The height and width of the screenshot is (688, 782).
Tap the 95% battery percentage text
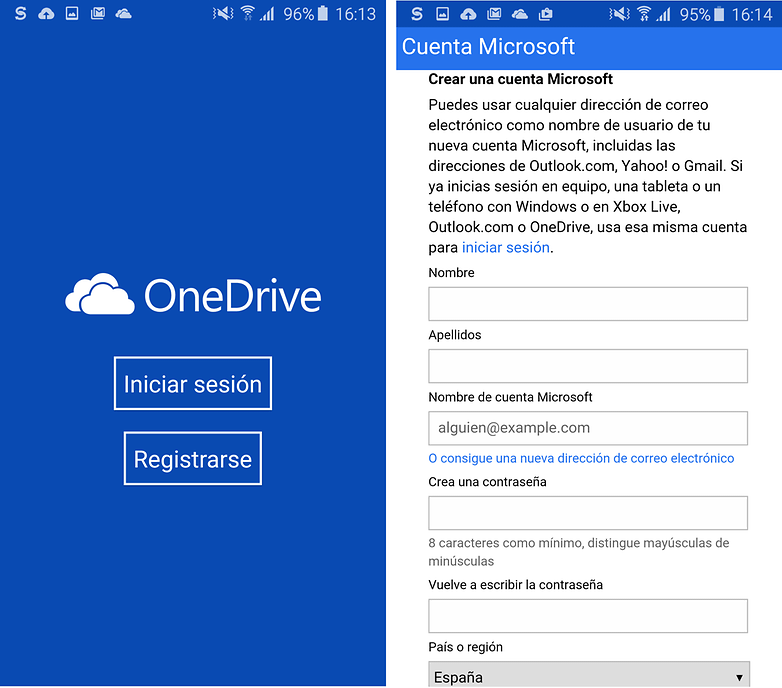pos(695,14)
